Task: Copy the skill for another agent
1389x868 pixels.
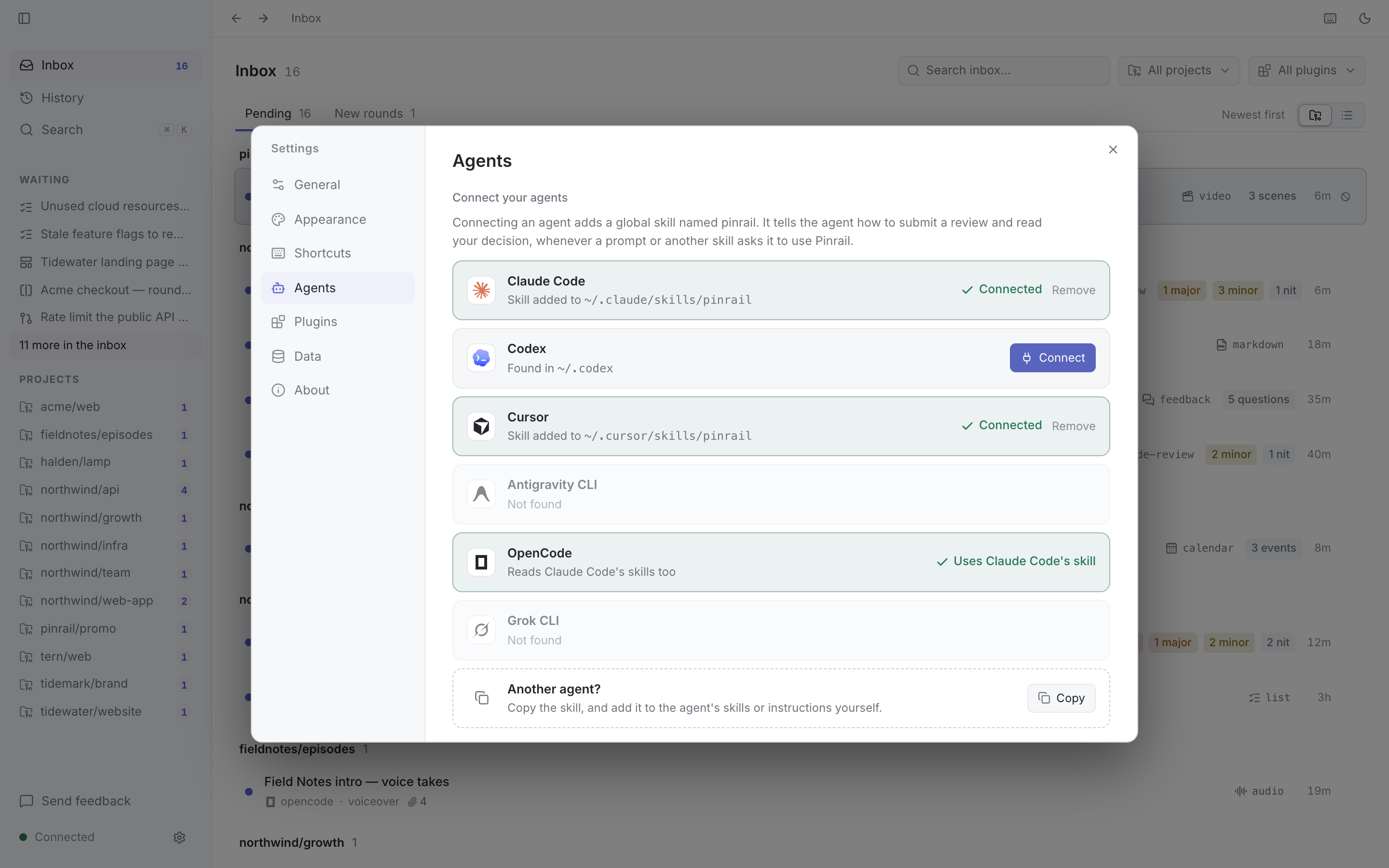Action: pyautogui.click(x=1061, y=698)
